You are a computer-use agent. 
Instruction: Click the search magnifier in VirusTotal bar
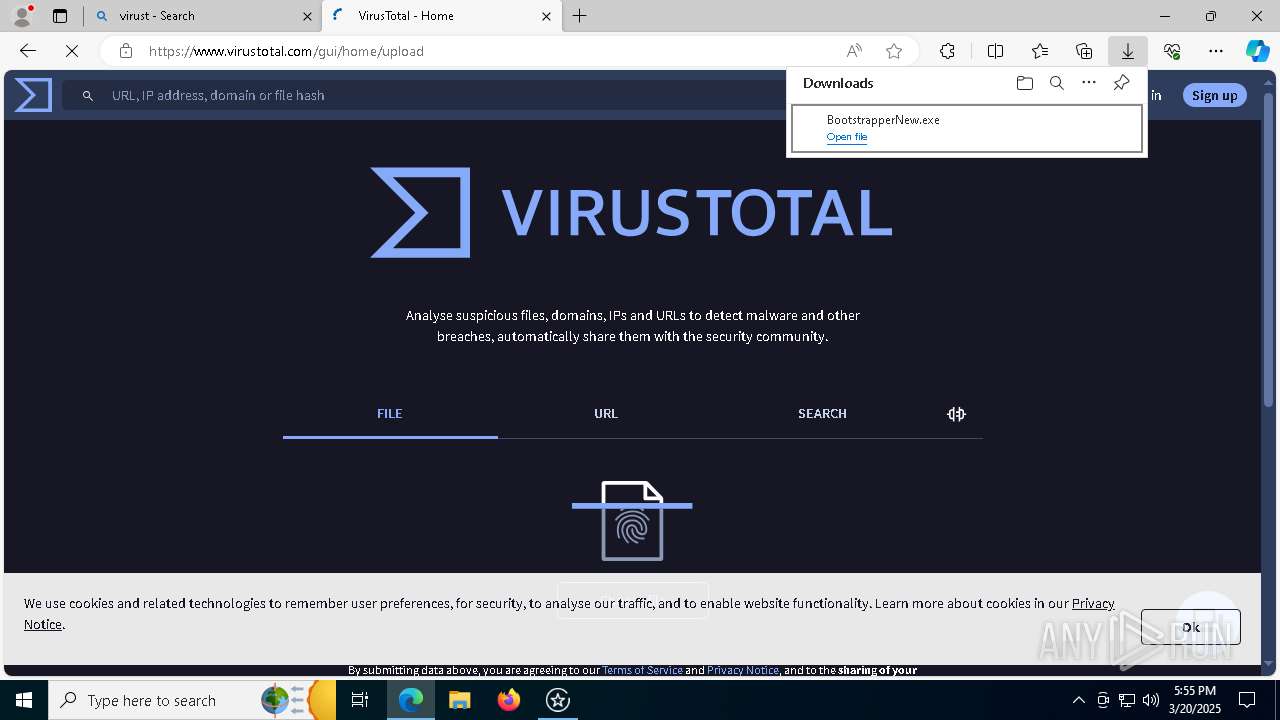88,95
